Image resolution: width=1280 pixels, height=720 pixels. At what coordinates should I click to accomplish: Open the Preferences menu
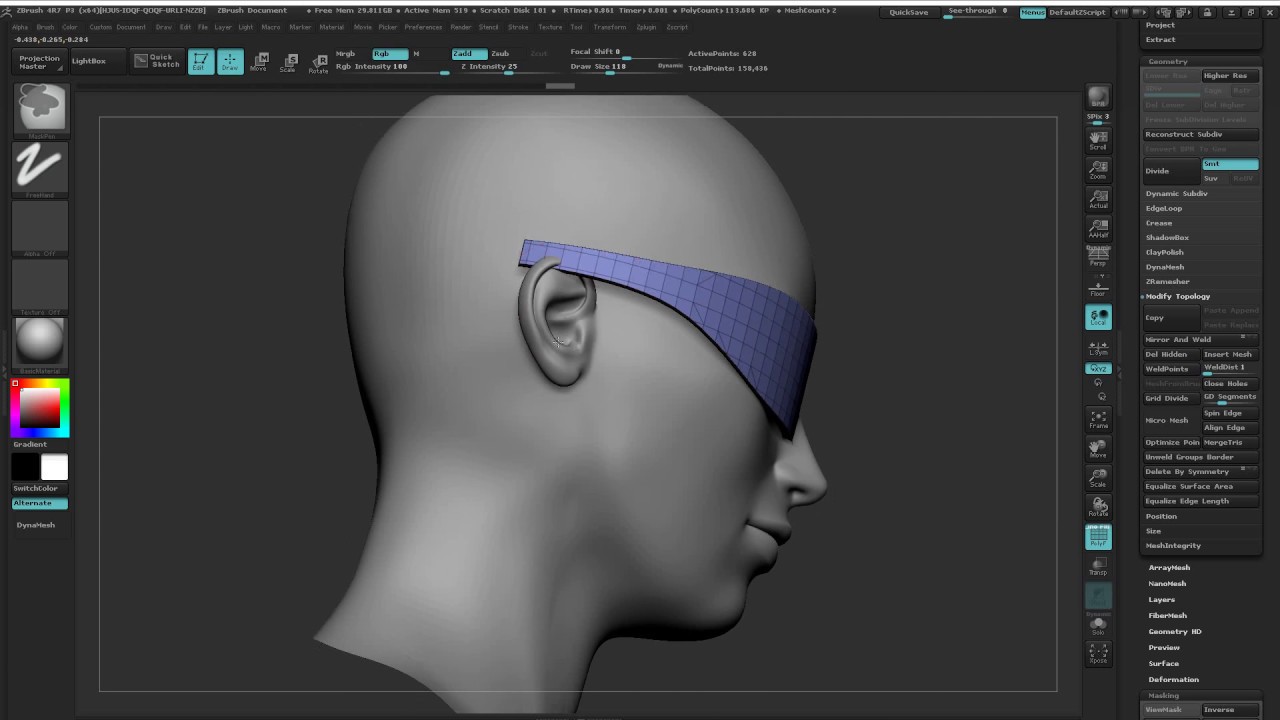423,27
